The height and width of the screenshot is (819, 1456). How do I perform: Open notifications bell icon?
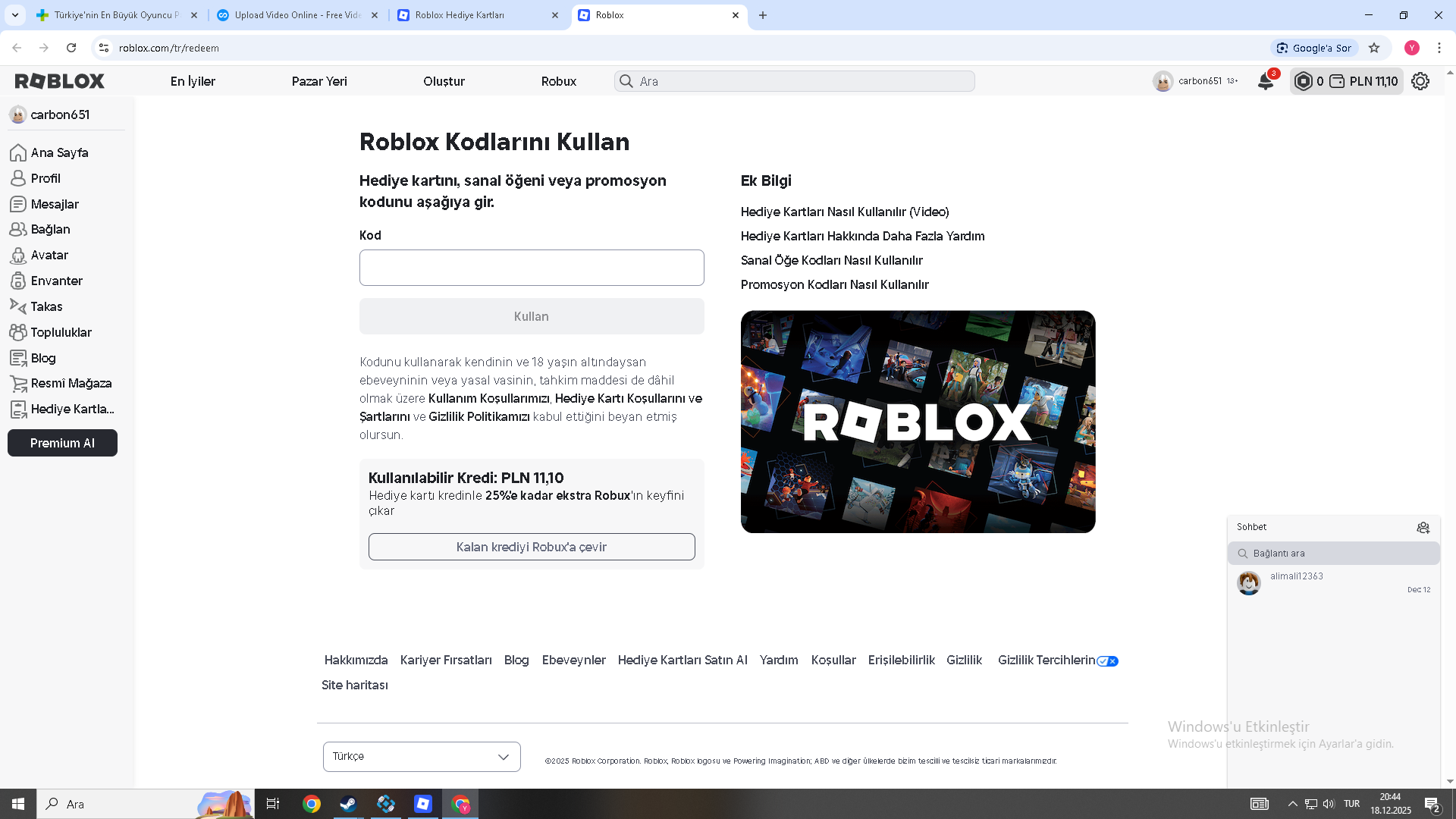point(1266,81)
